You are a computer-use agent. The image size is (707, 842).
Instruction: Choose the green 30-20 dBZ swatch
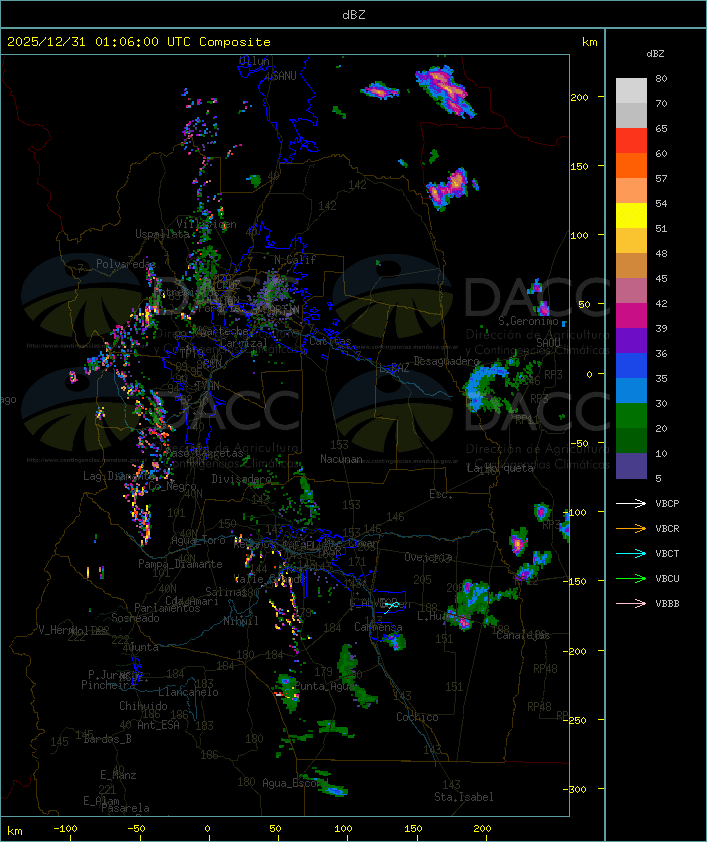(631, 415)
